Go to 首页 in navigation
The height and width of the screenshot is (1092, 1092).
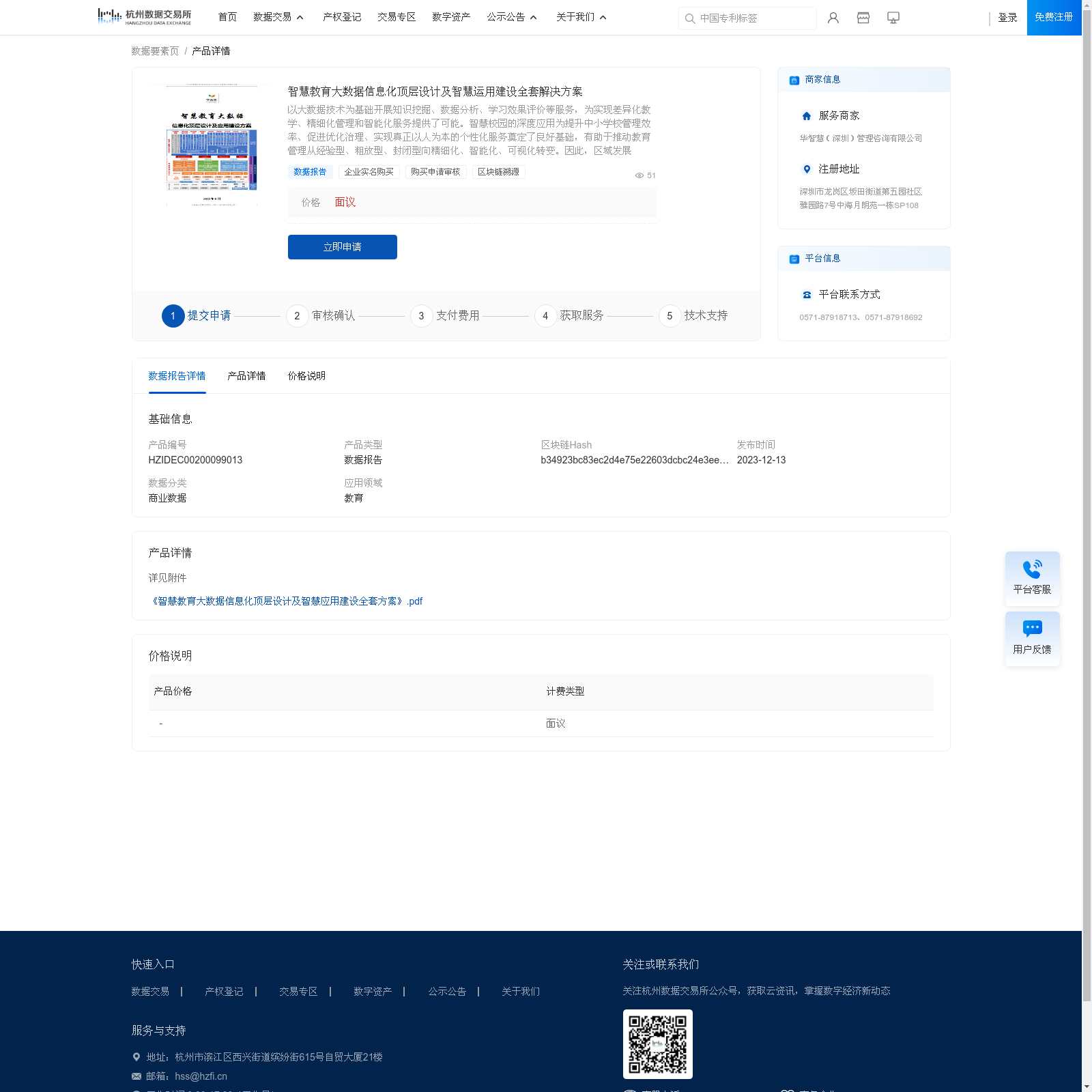227,17
